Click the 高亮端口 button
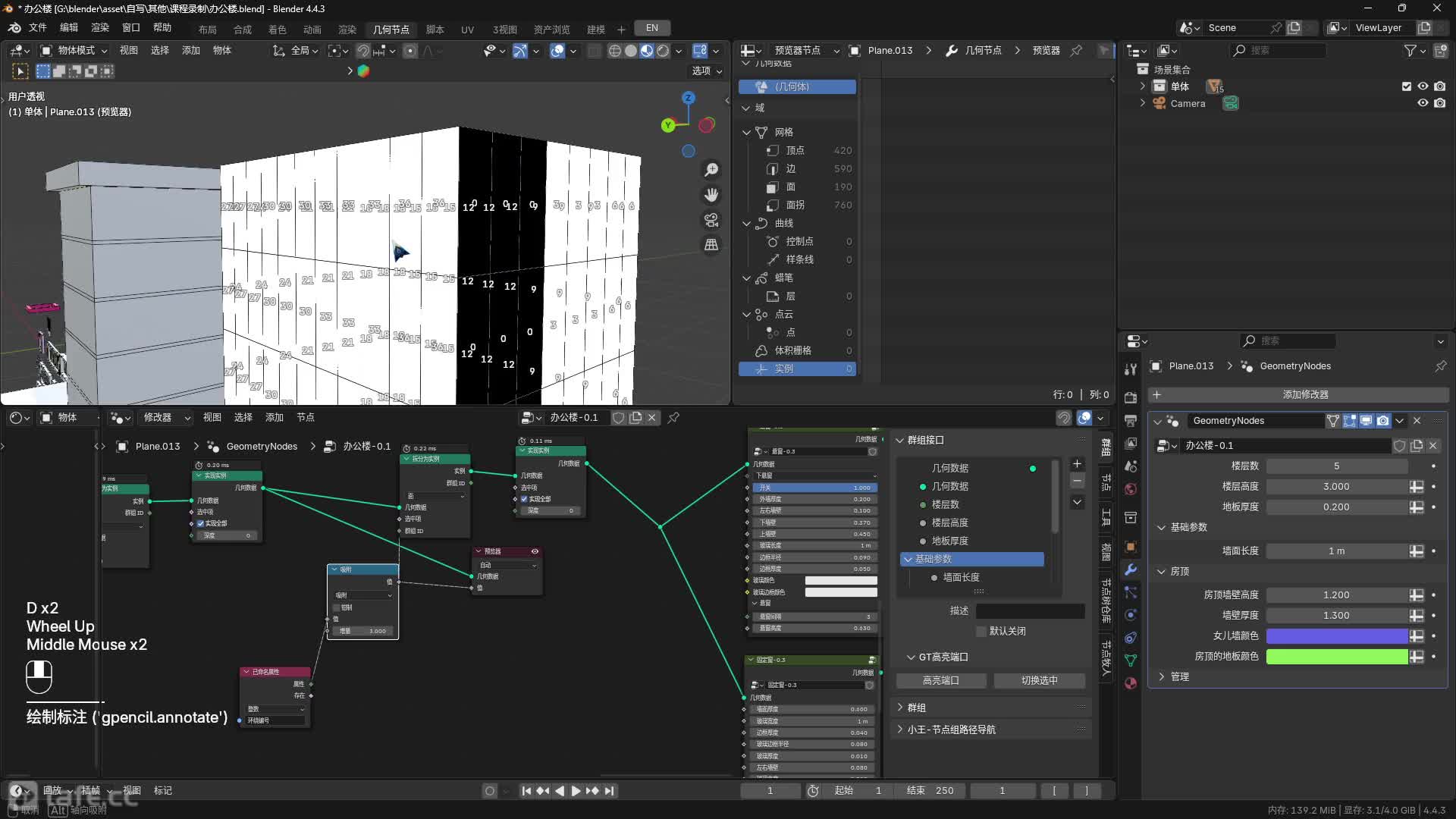The image size is (1456, 819). click(941, 681)
